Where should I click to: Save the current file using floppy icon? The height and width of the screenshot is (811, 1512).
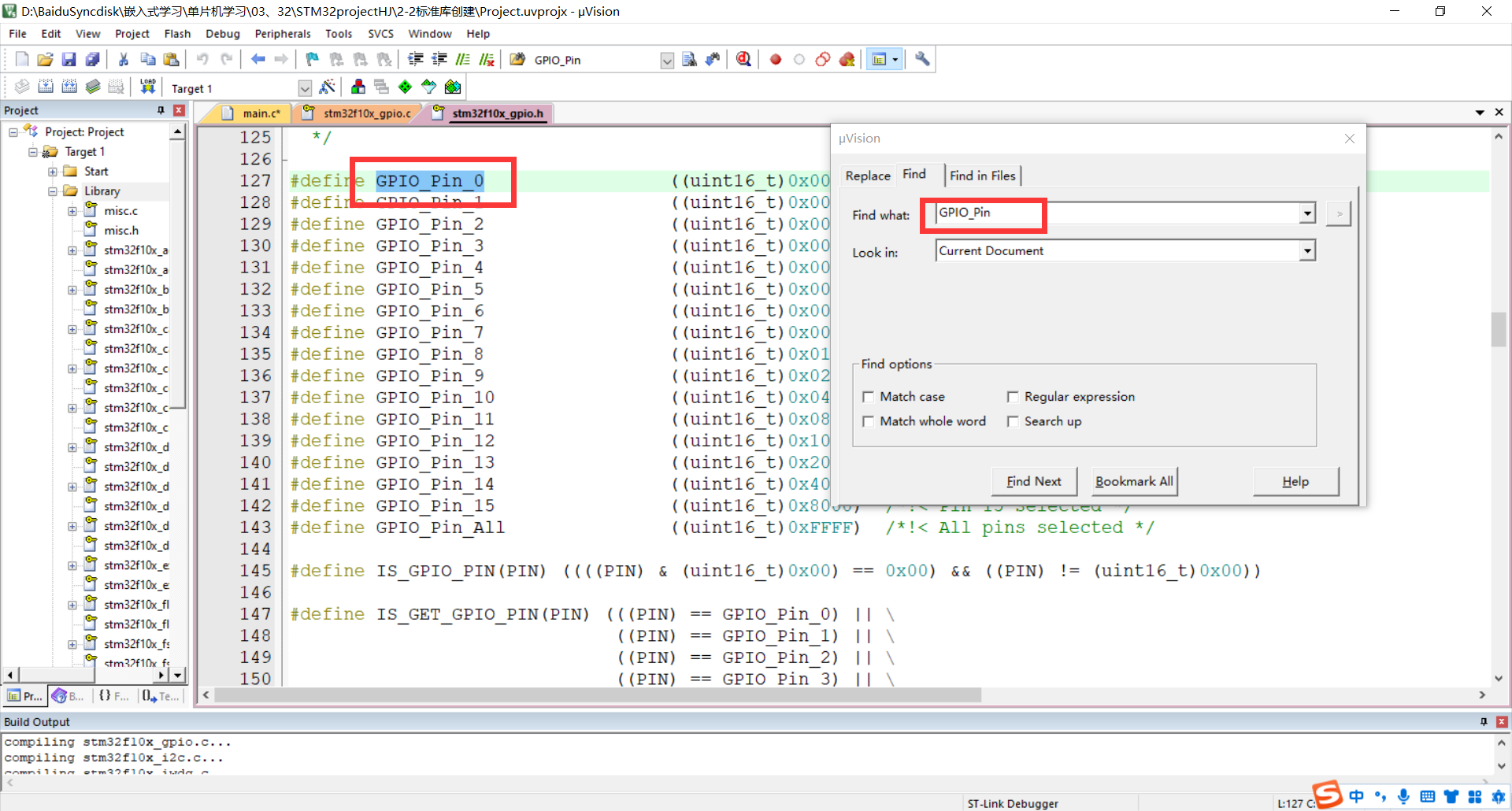(69, 59)
